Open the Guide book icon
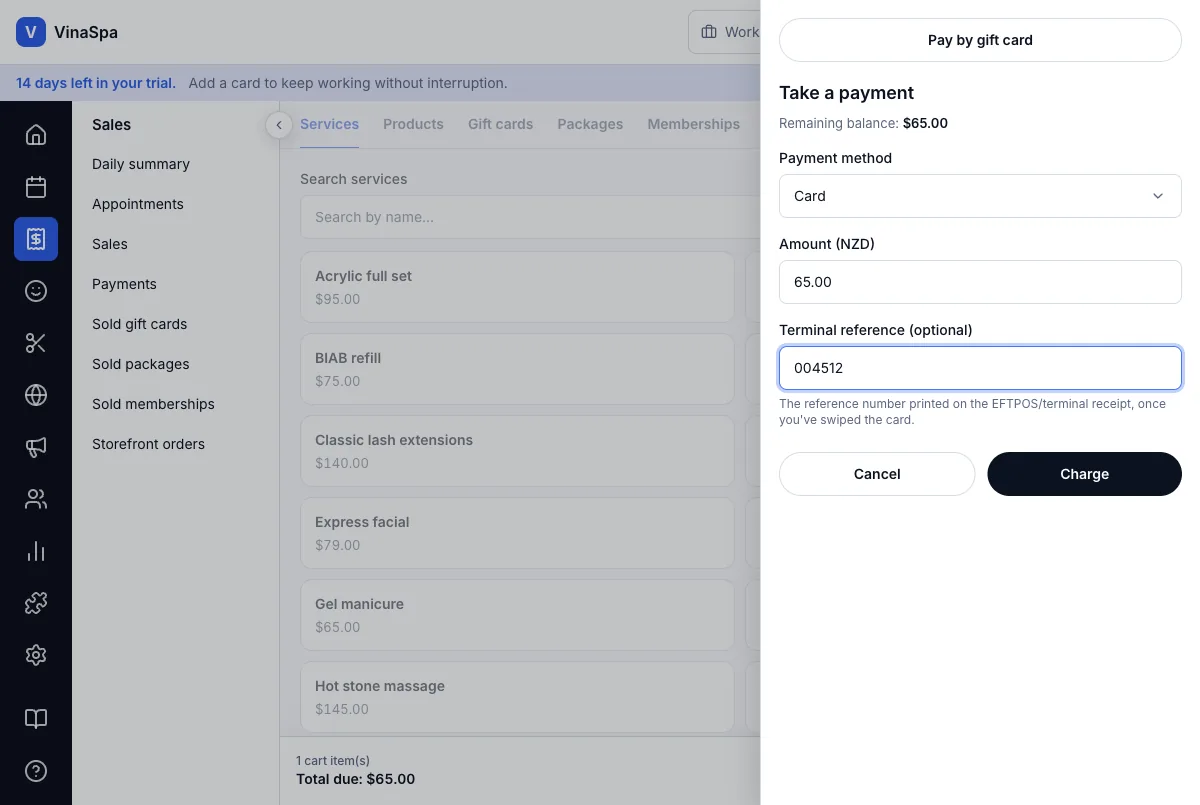The width and height of the screenshot is (1200, 805). [x=36, y=719]
